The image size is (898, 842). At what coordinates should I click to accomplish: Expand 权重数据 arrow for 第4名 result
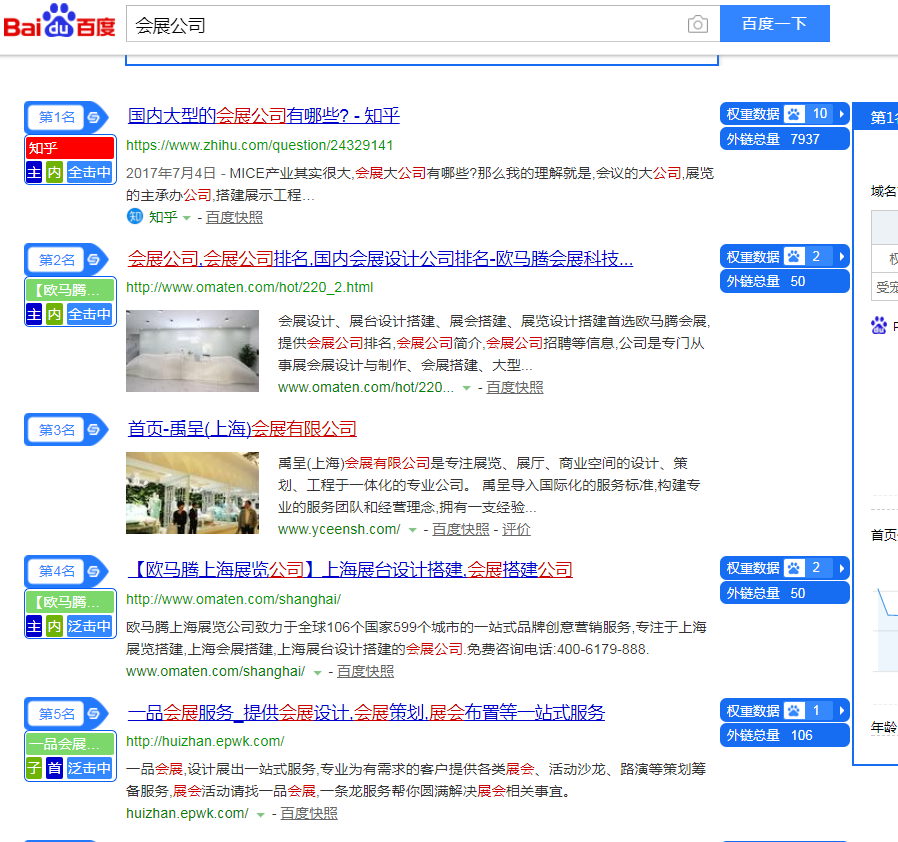841,568
